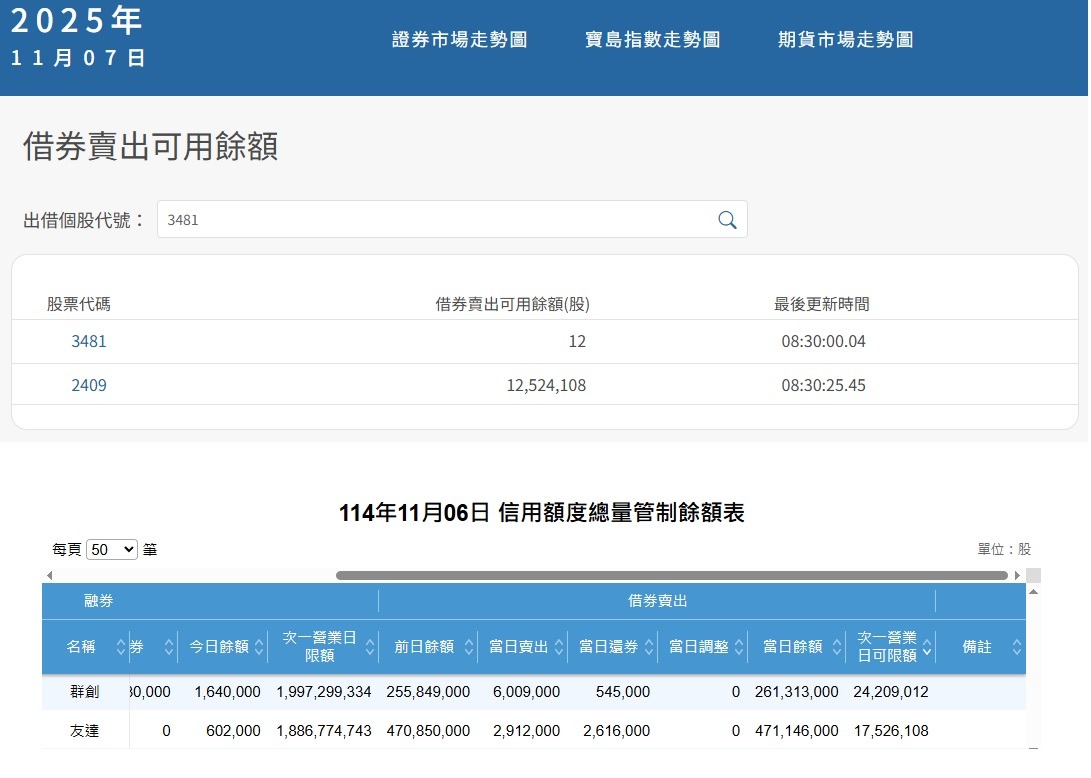Open 寶島指數走勢圖 menu item

[x=652, y=40]
